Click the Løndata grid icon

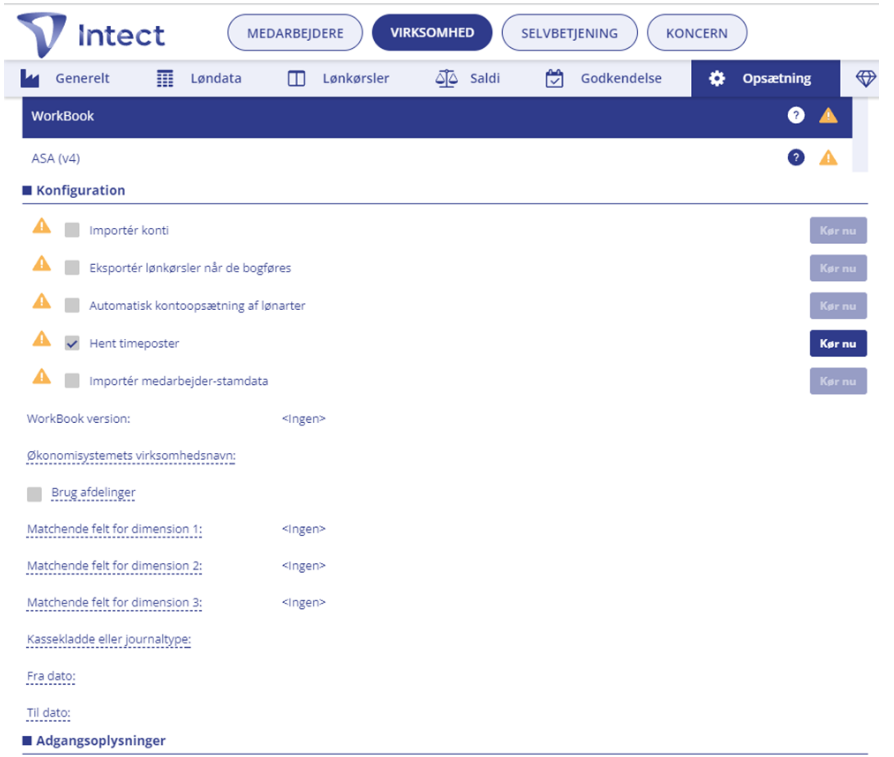(165, 79)
